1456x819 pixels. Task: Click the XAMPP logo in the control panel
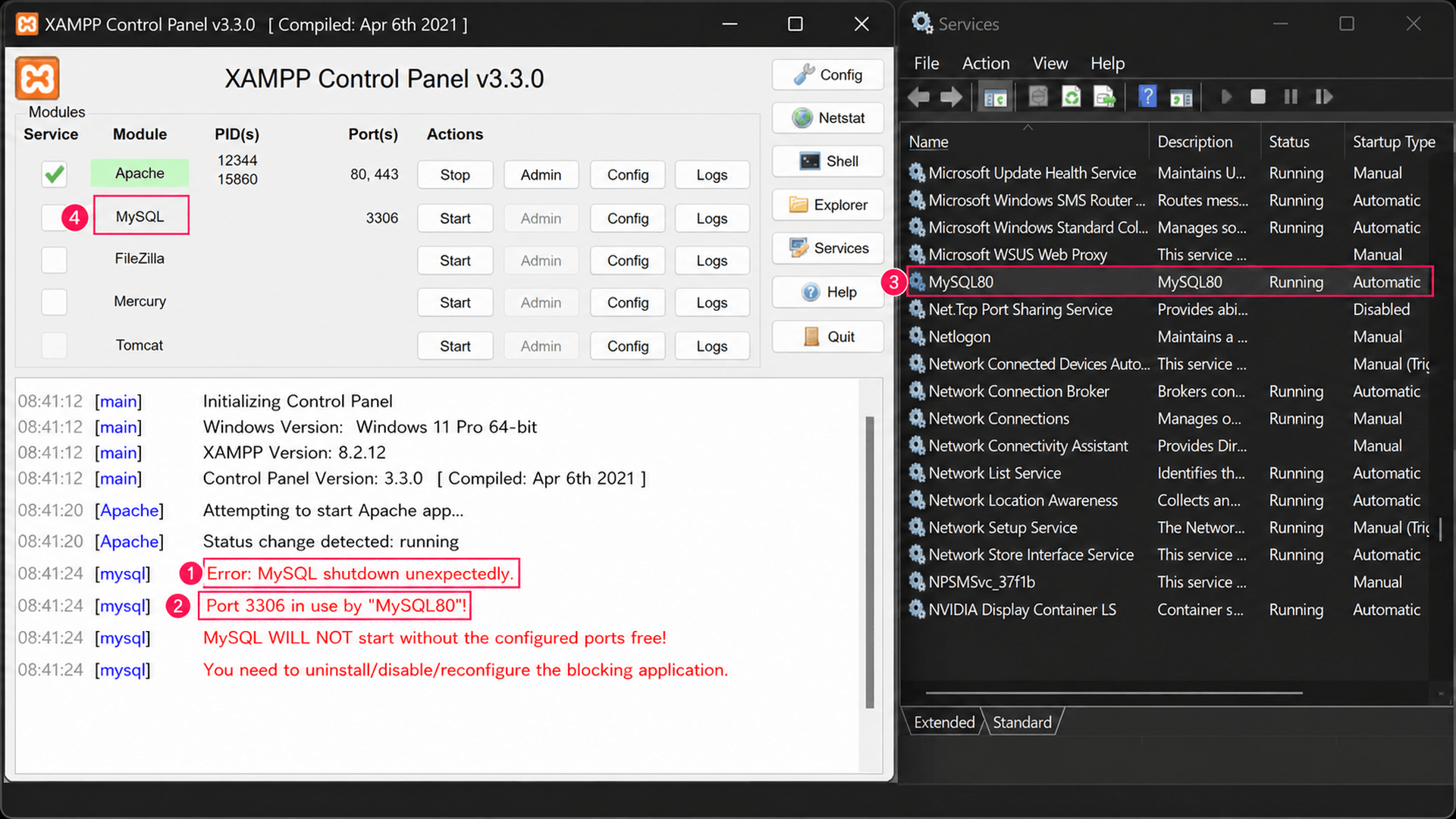point(37,78)
